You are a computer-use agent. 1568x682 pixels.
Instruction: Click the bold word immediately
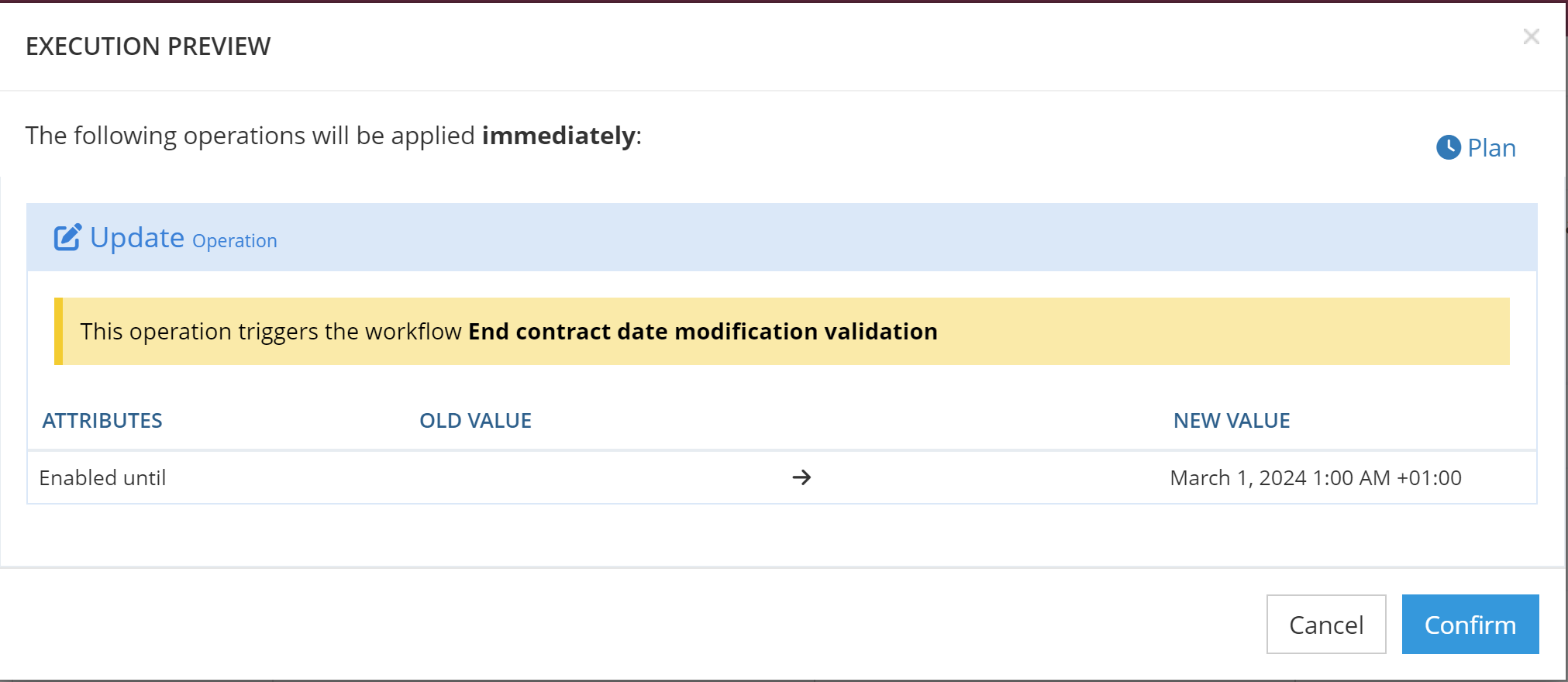(x=559, y=136)
